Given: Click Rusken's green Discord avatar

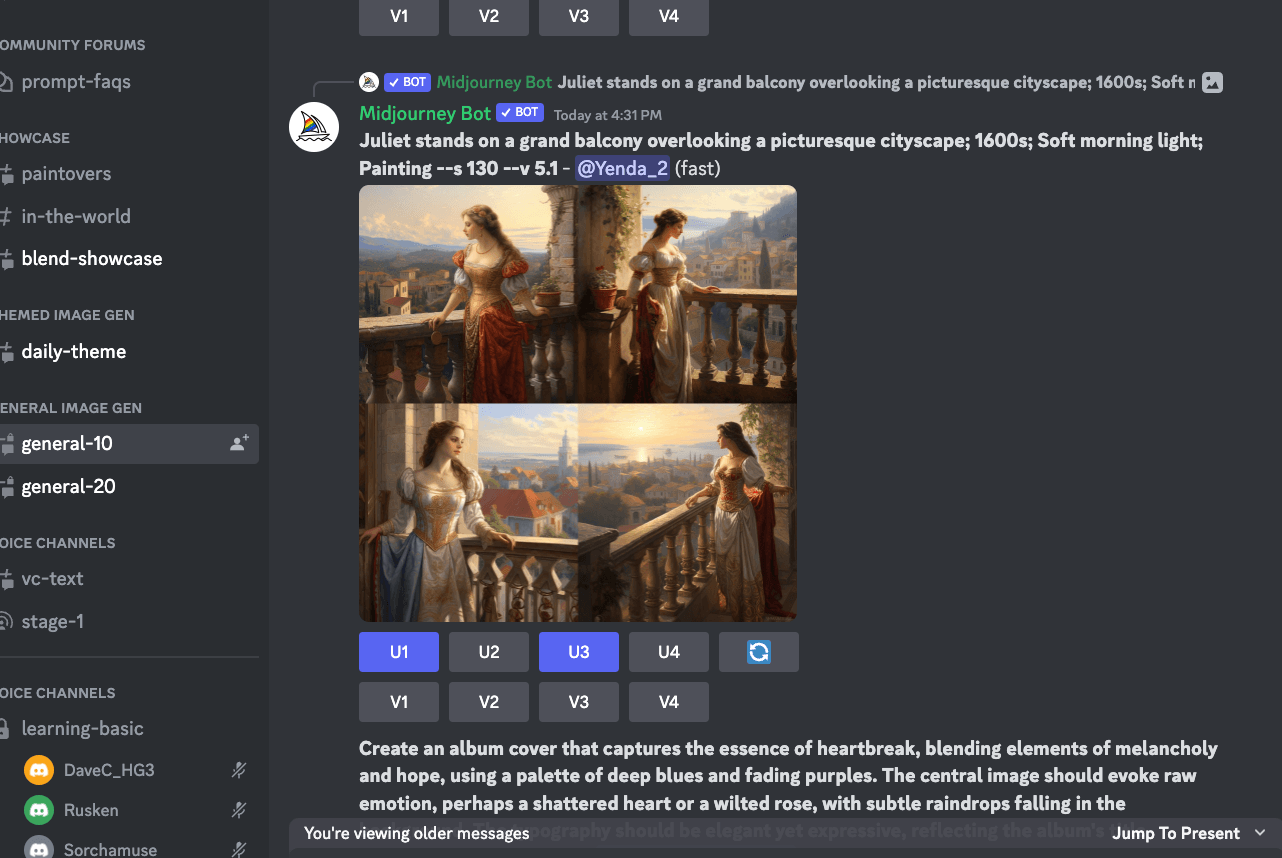Looking at the screenshot, I should pos(39,810).
